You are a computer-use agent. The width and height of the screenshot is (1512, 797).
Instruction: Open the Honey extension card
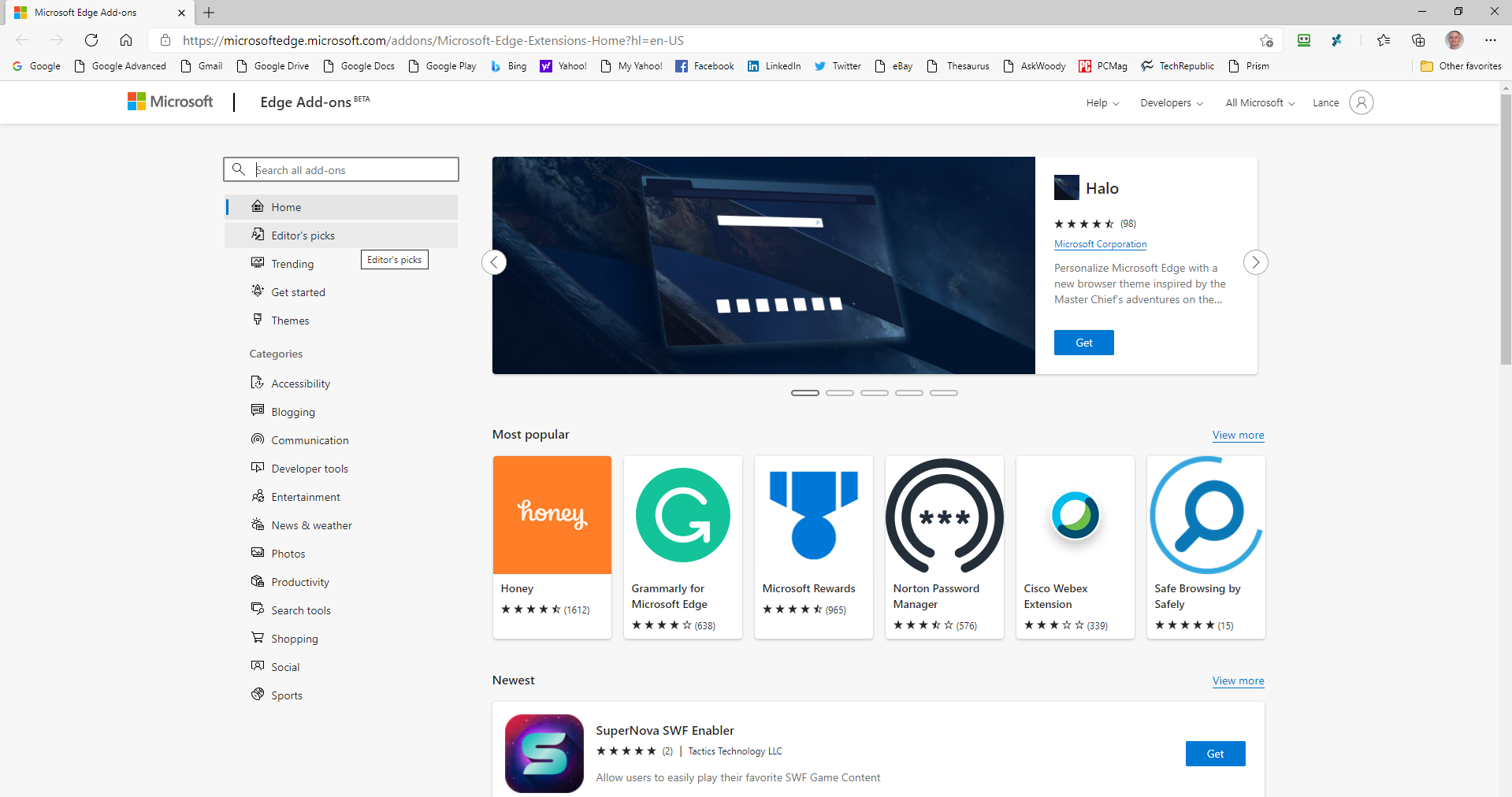point(552,547)
